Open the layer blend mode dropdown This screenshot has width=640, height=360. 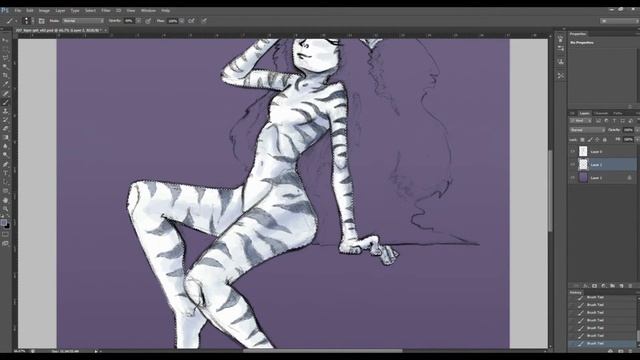coord(587,130)
